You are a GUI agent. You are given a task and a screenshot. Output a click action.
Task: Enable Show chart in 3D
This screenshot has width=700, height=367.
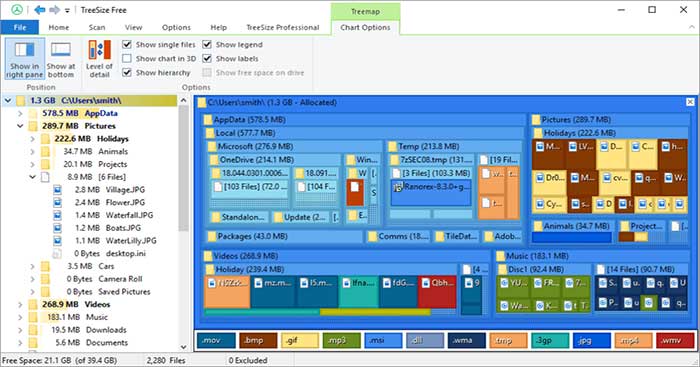[x=127, y=58]
